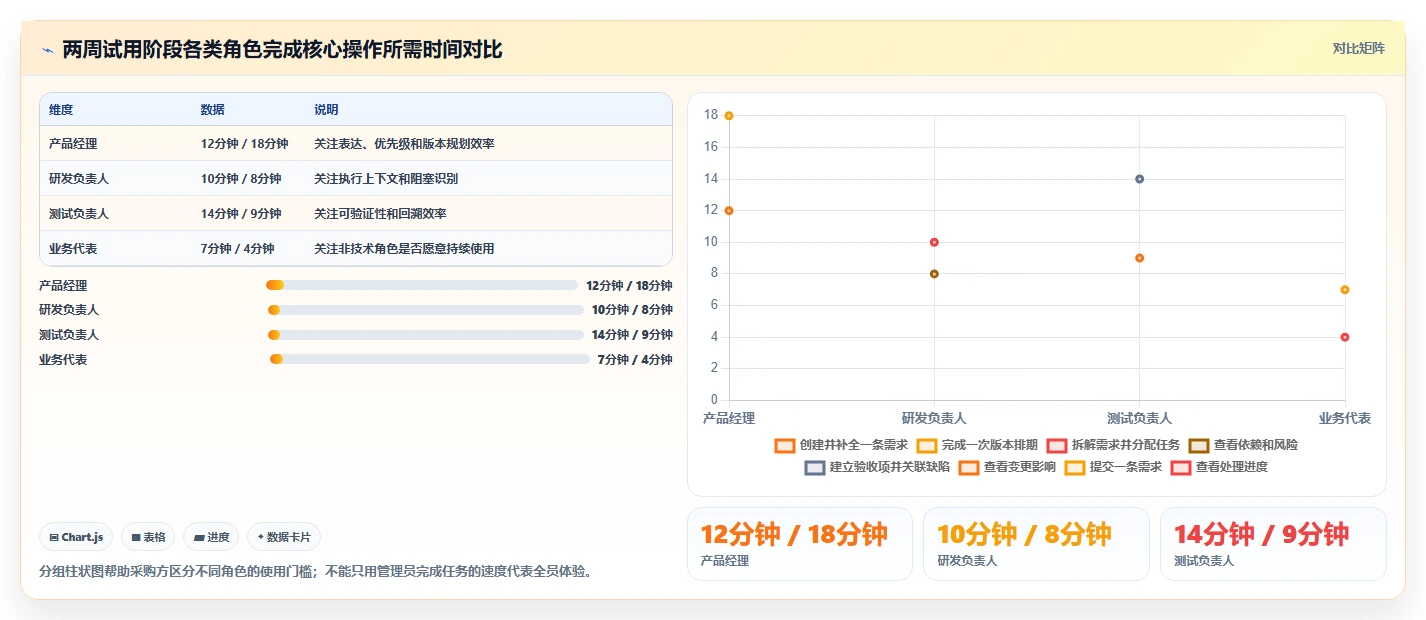1426x620 pixels.
Task: Click the text 关注非技术角色是否愿意持续使用
Action: (404, 249)
